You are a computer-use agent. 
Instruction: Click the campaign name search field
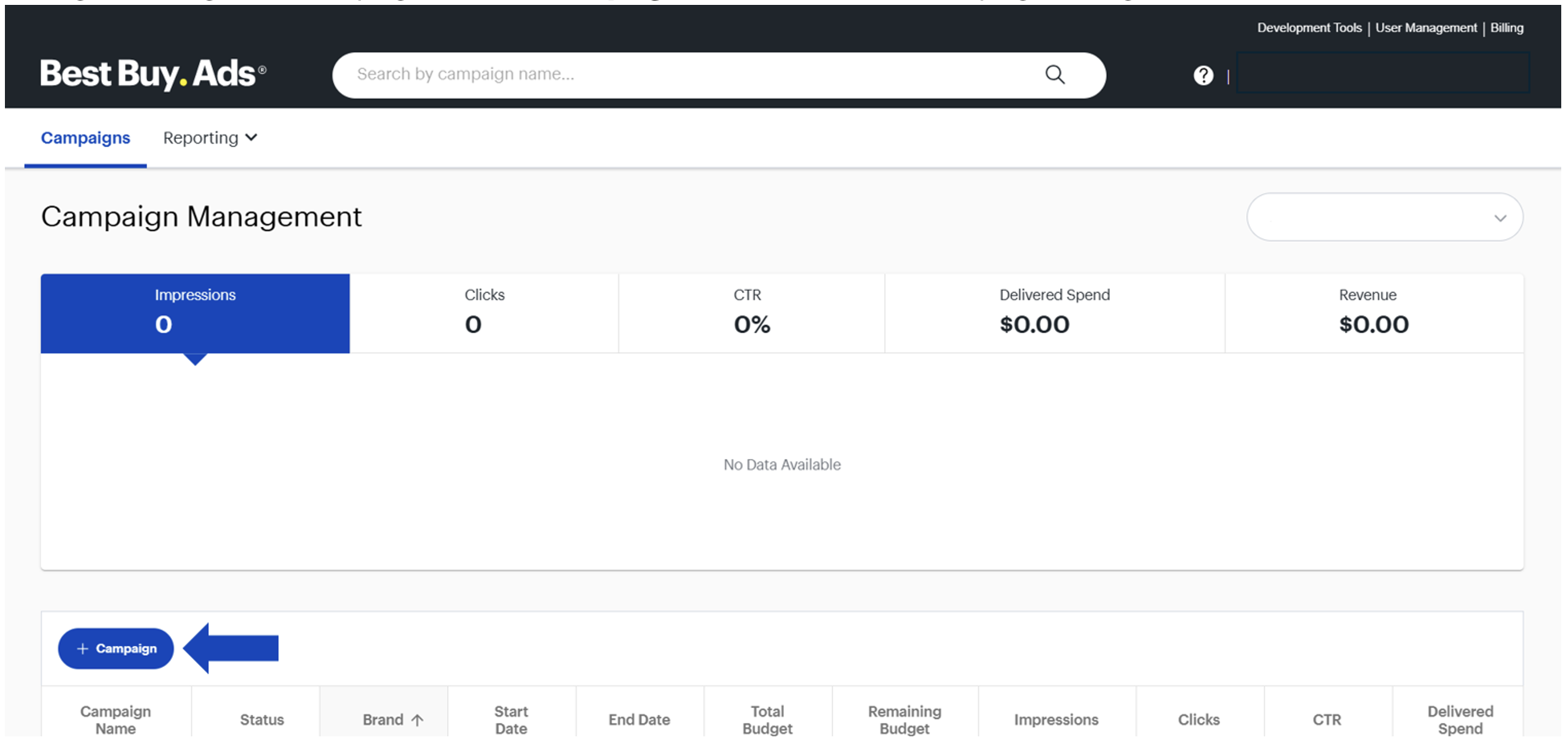coord(676,74)
